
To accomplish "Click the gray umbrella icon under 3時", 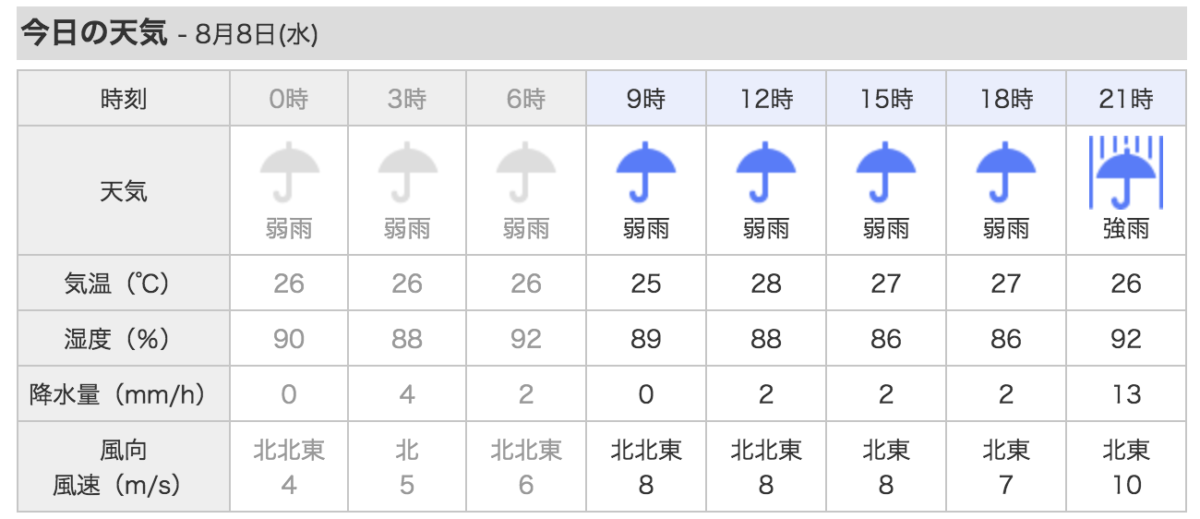I will [407, 172].
